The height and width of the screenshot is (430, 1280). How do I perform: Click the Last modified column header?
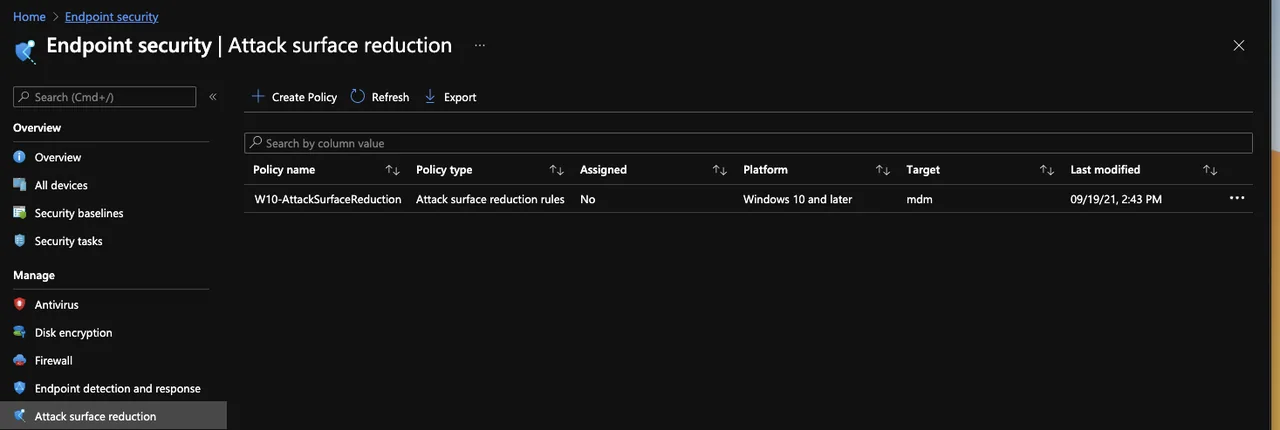pos(1105,170)
